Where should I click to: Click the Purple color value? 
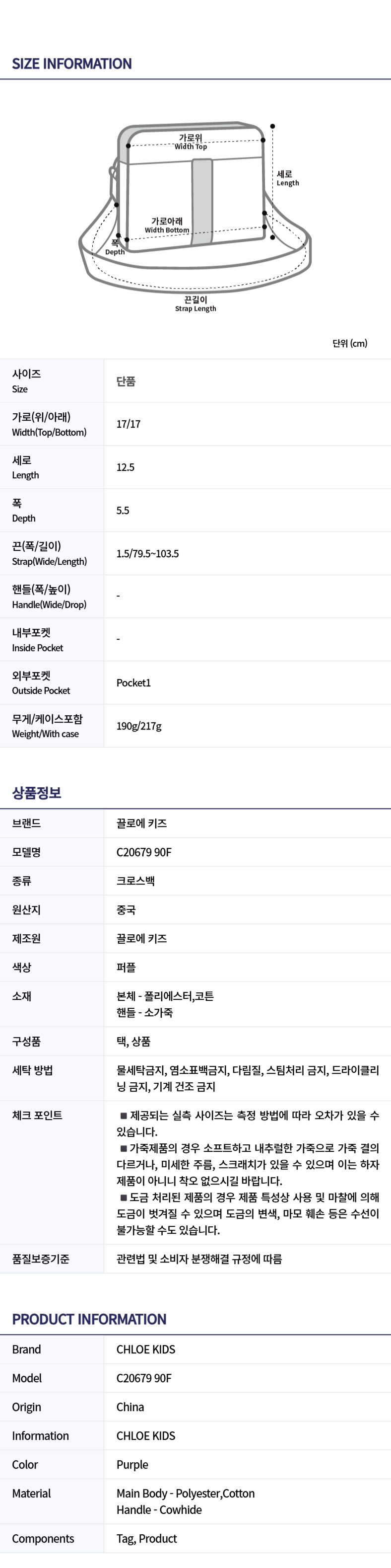[132, 1465]
